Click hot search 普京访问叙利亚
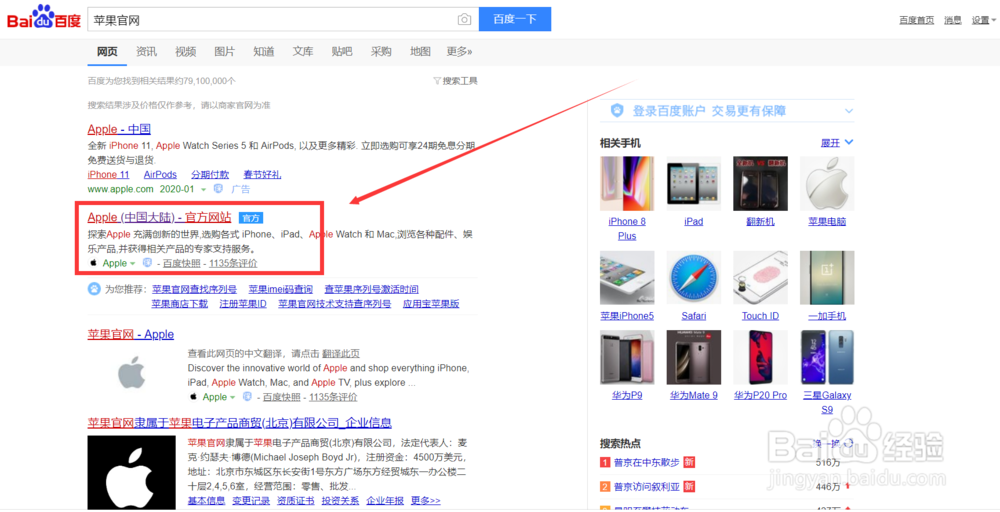 647,486
